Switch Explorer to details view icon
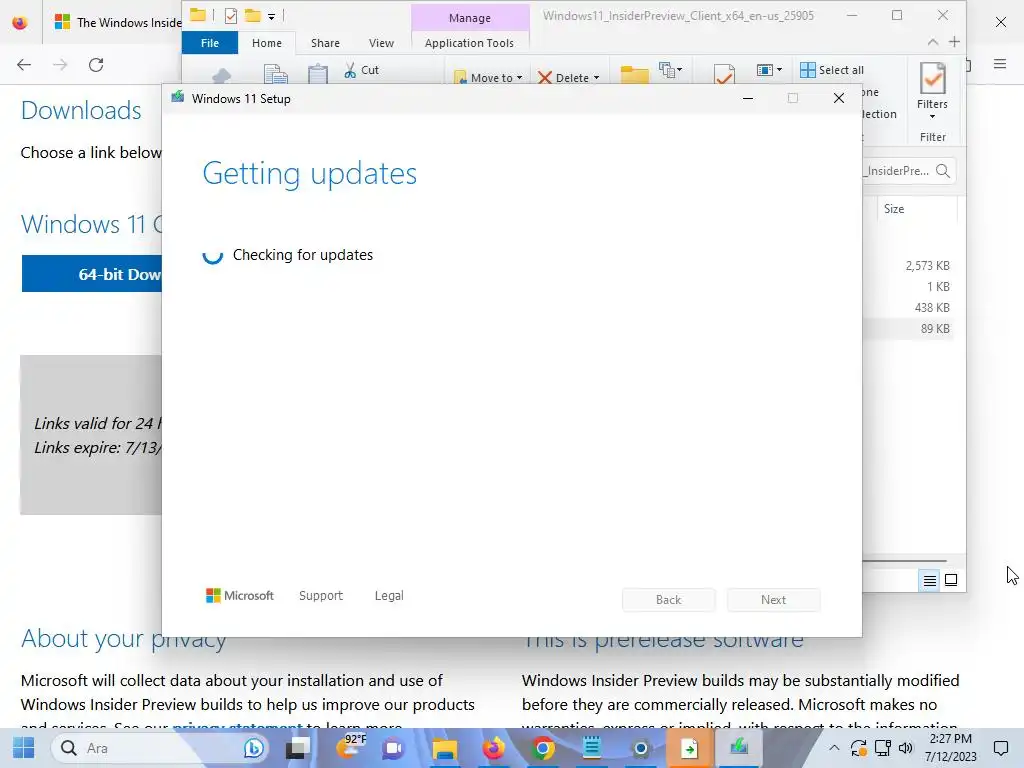 point(930,580)
